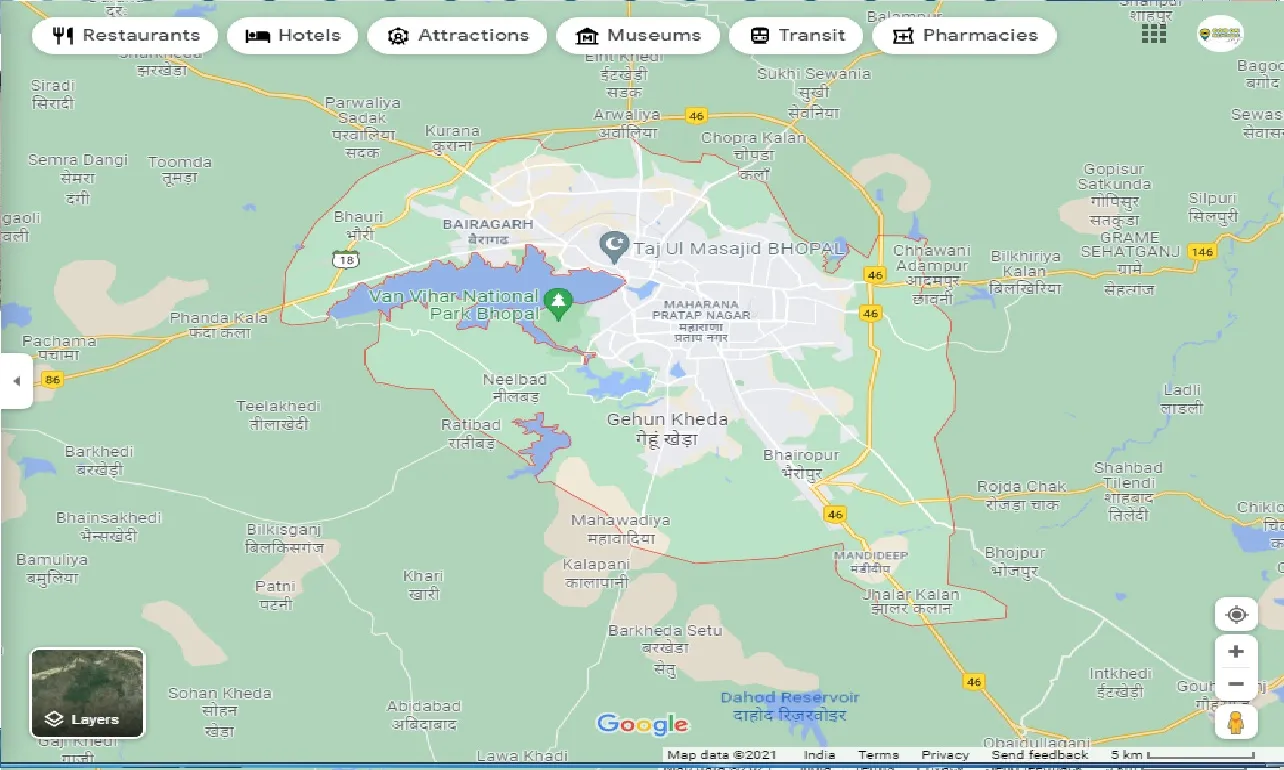The image size is (1284, 770).
Task: Click highway 18 shield near Bhauri
Action: click(347, 259)
